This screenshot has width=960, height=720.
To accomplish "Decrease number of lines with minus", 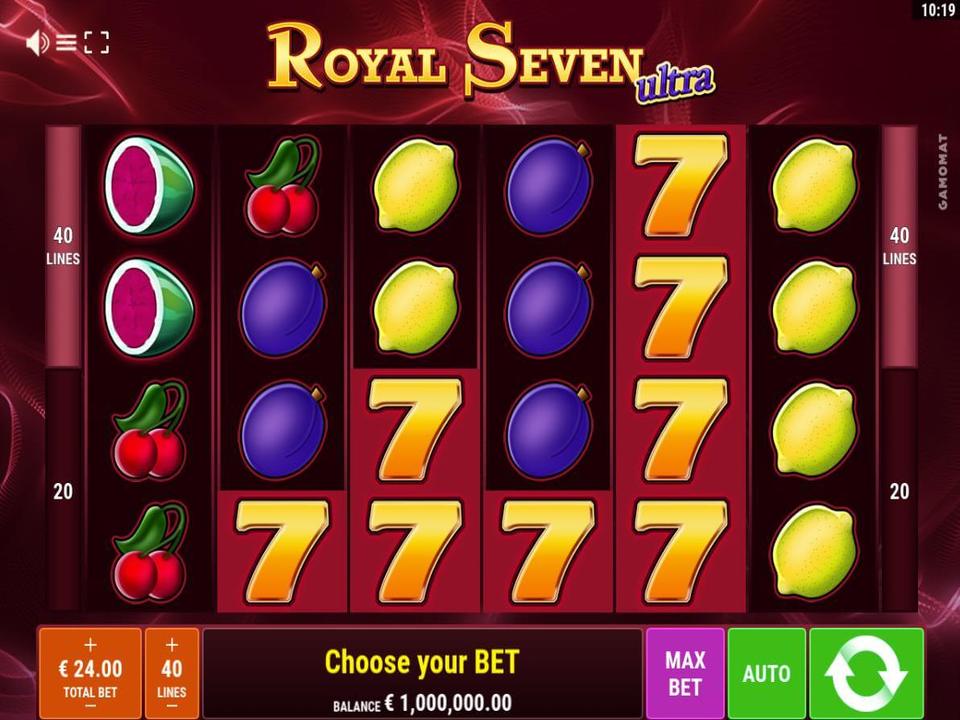I will coord(172,707).
